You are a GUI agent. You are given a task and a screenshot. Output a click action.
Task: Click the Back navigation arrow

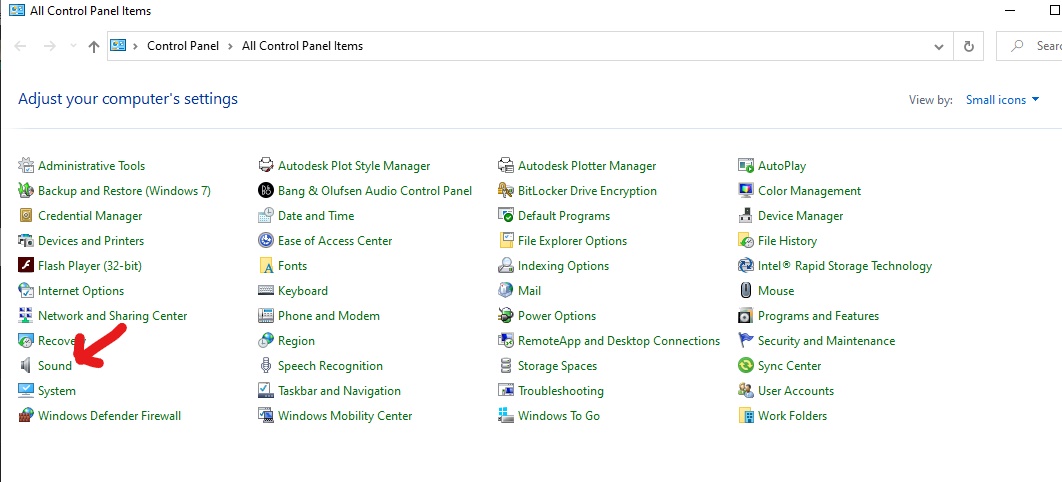(x=20, y=46)
